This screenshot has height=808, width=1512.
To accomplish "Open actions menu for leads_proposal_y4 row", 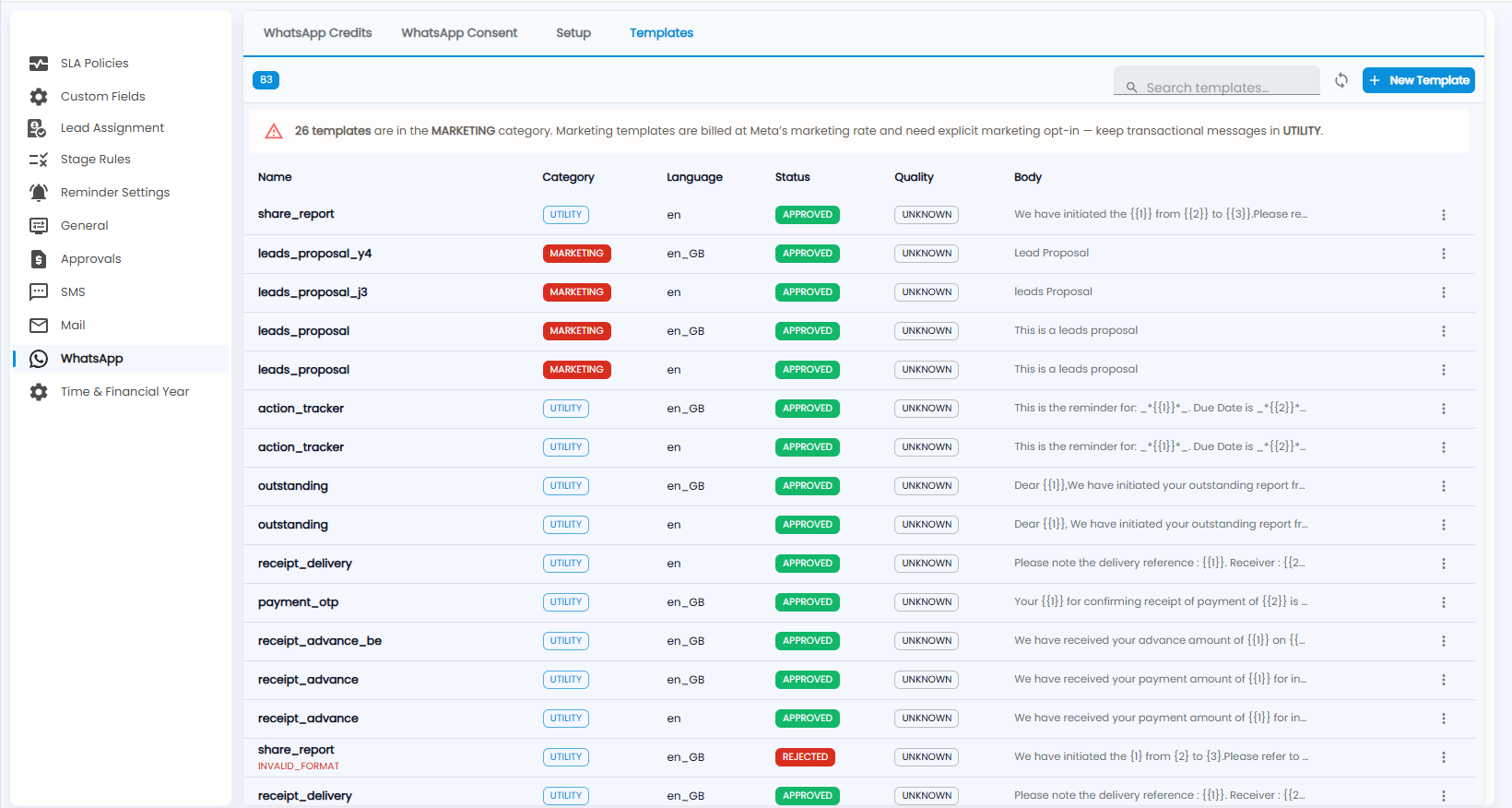I will [1444, 254].
